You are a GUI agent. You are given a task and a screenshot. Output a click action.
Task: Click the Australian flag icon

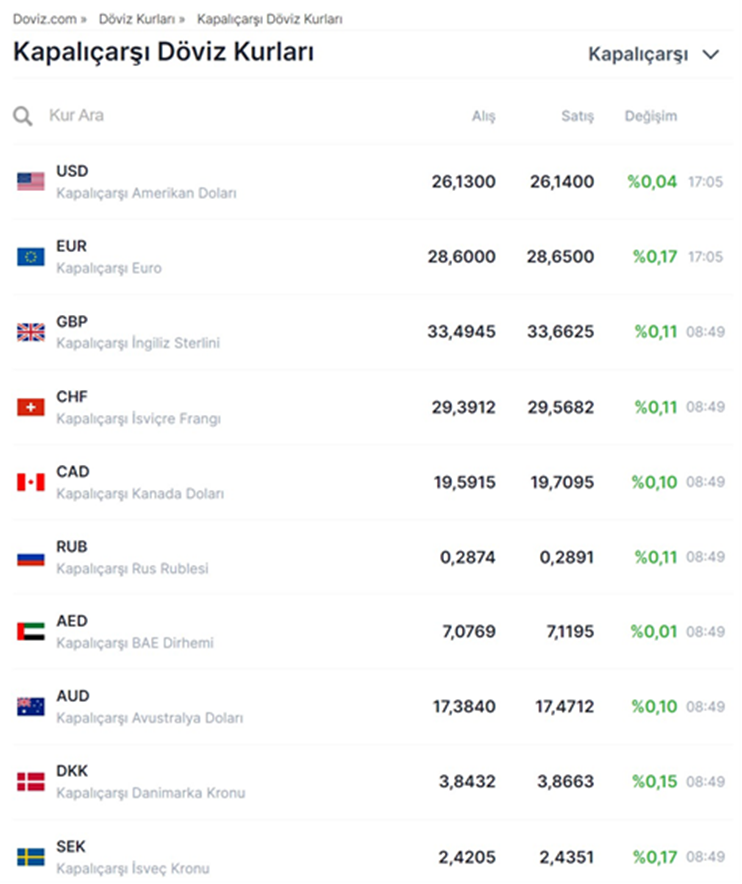[31, 707]
